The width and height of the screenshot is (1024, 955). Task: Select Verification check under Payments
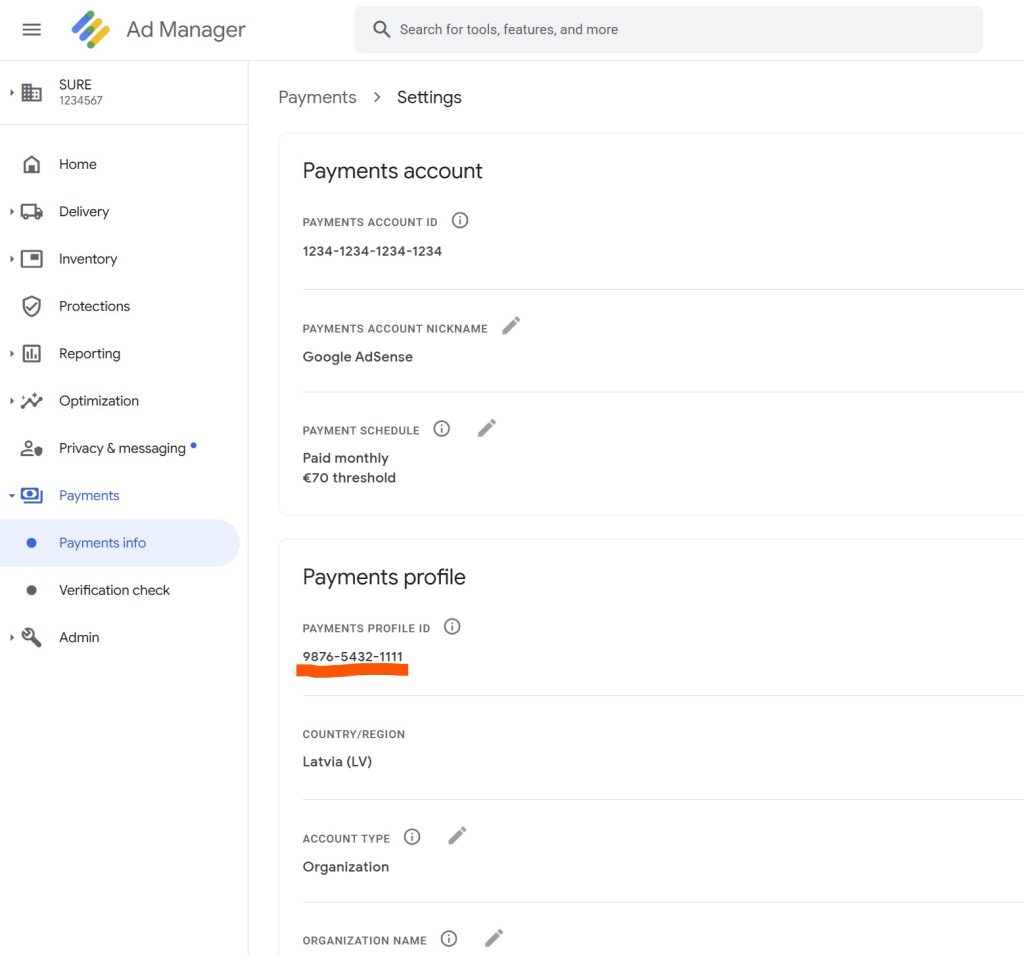click(114, 590)
